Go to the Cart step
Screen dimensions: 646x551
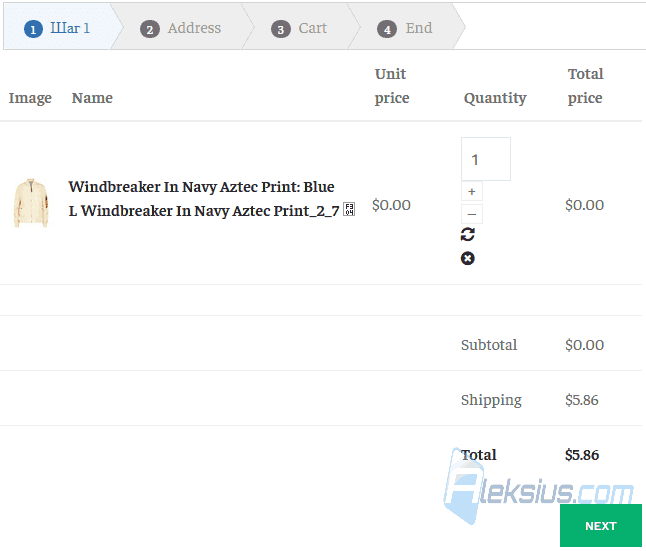tap(299, 28)
